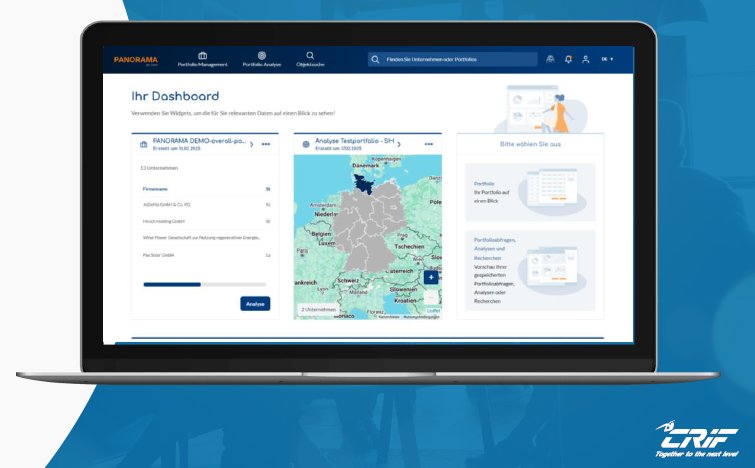Select the Hirsch Holding GmbH row
The height and width of the screenshot is (468, 755).
(x=205, y=221)
